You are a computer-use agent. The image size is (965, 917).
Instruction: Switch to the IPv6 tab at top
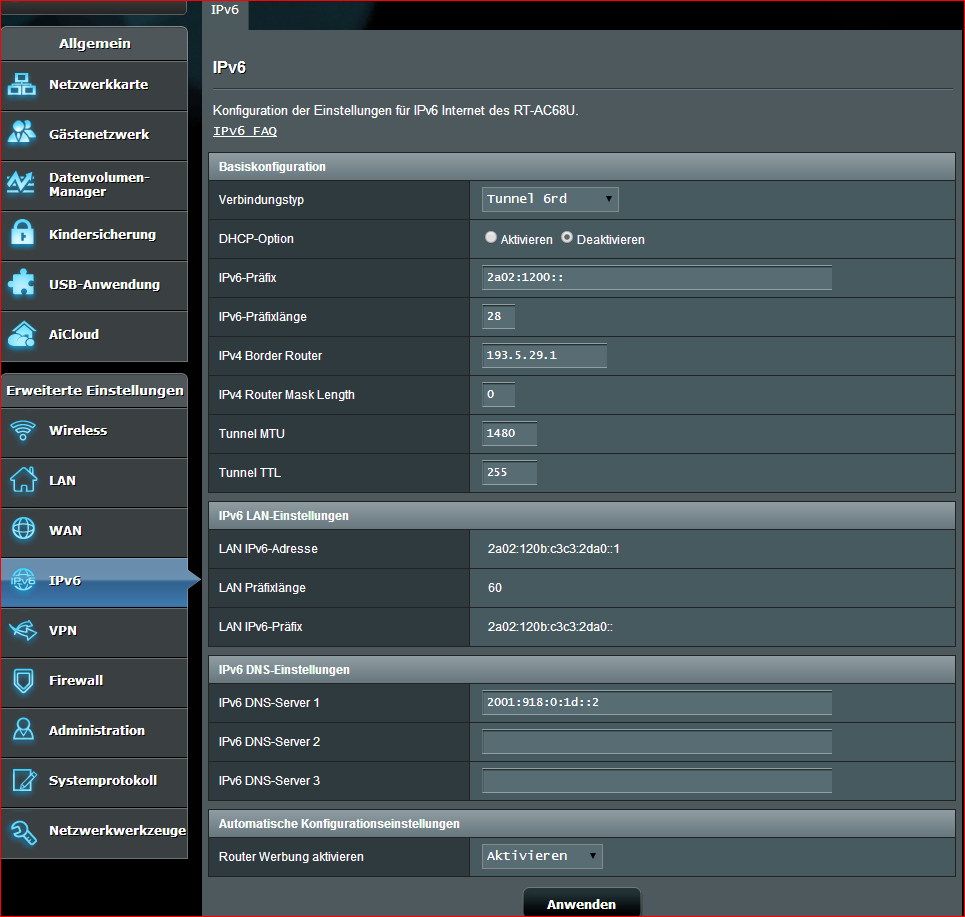(x=226, y=10)
